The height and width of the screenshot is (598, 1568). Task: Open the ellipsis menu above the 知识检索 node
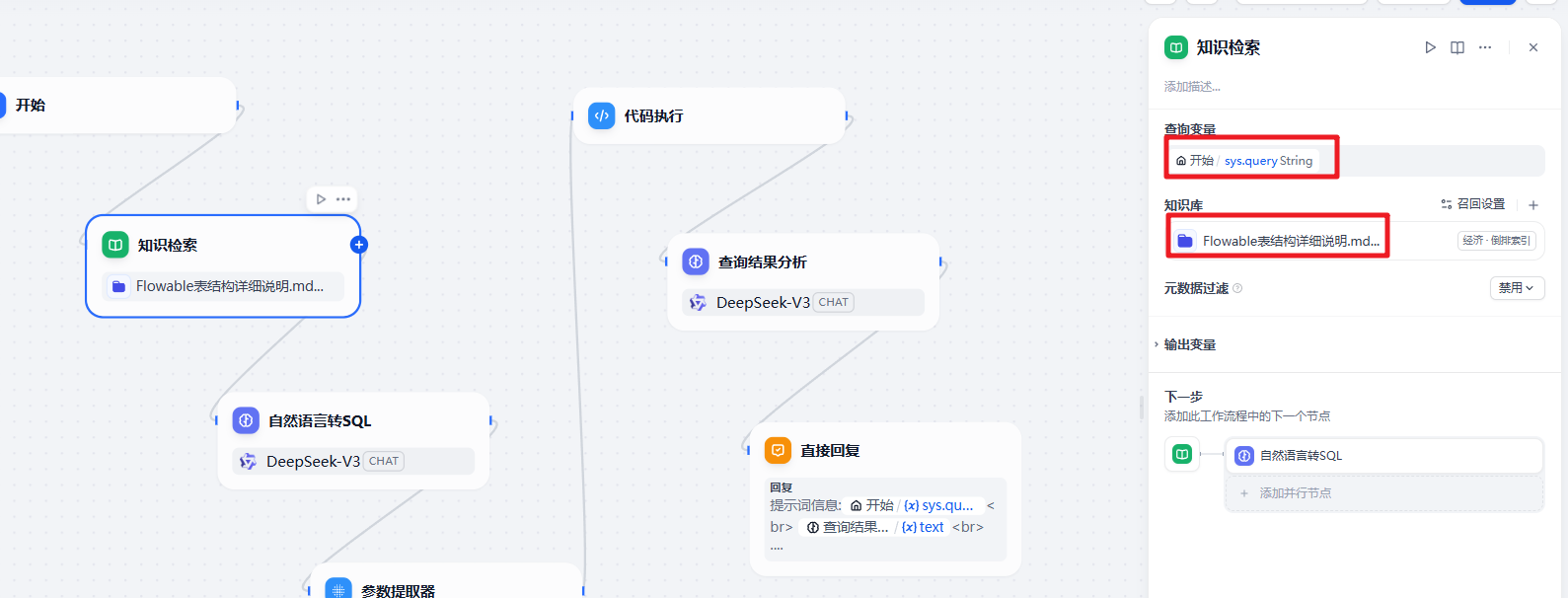pos(343,199)
